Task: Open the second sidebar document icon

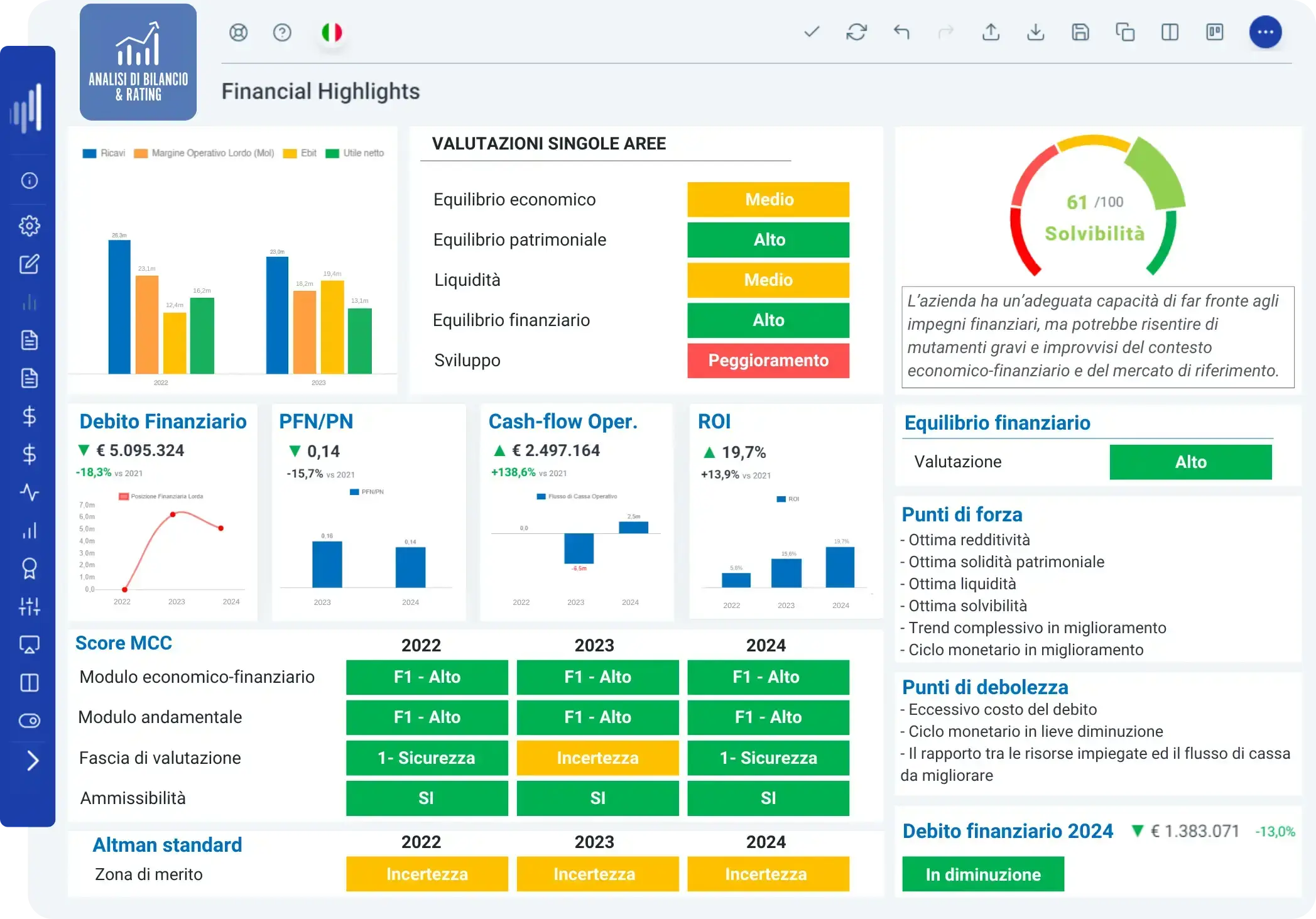Action: click(30, 378)
